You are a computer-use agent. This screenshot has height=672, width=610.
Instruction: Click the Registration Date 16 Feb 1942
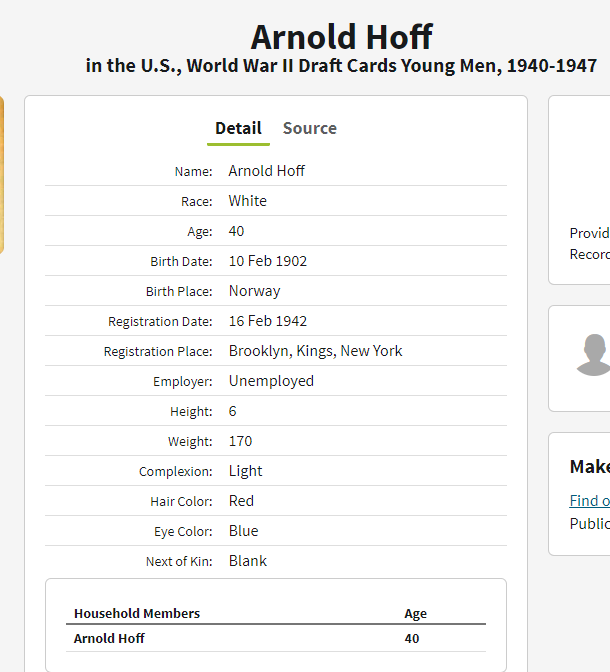267,321
